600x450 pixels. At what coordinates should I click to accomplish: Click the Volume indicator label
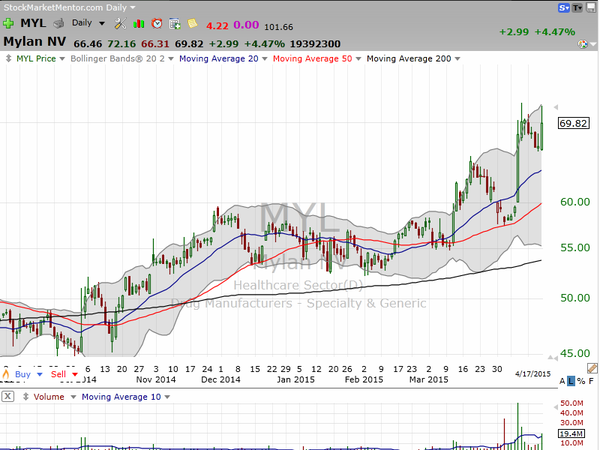click(x=49, y=397)
